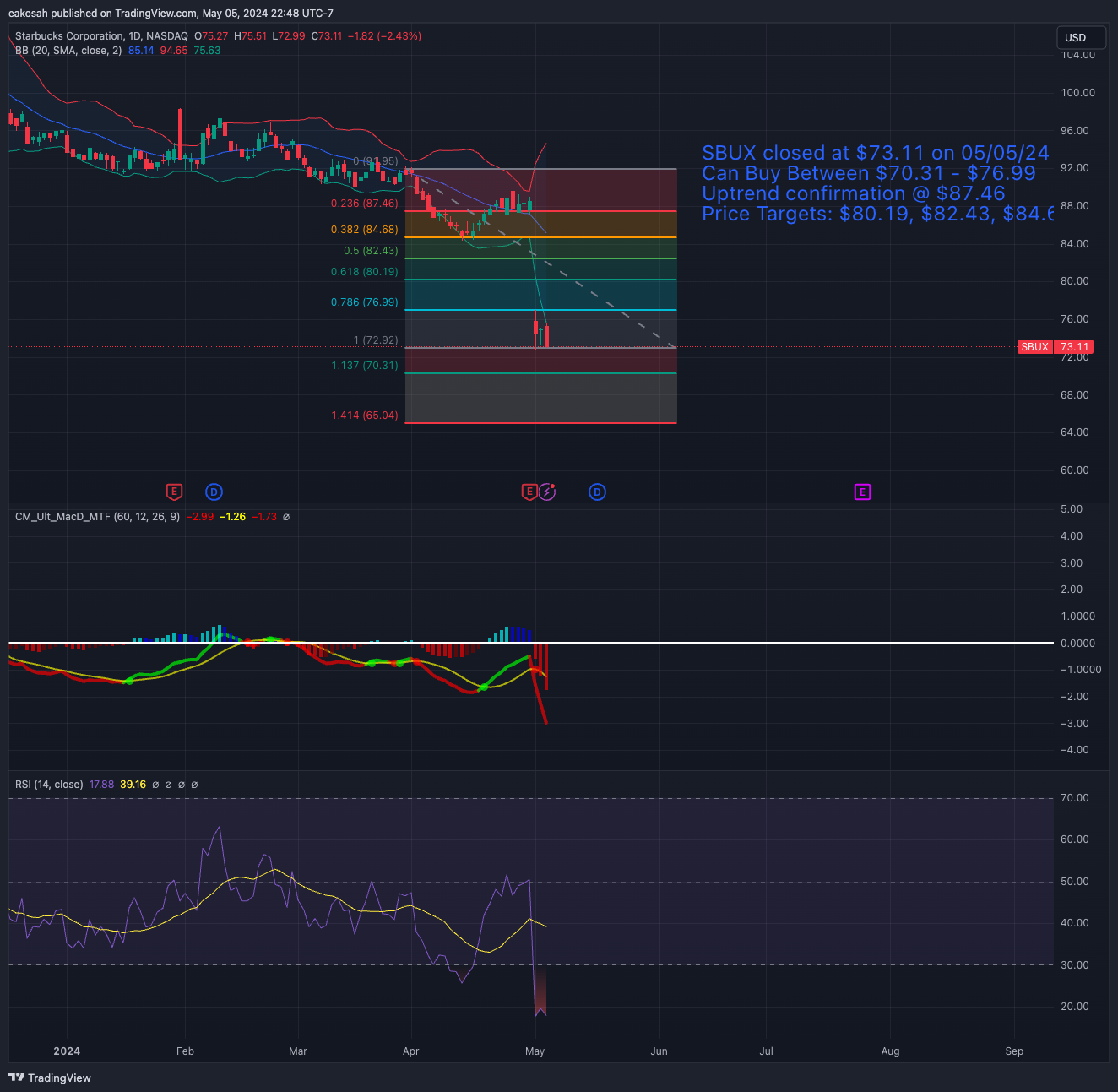Click the BB lower band value 75.63

pyautogui.click(x=207, y=51)
